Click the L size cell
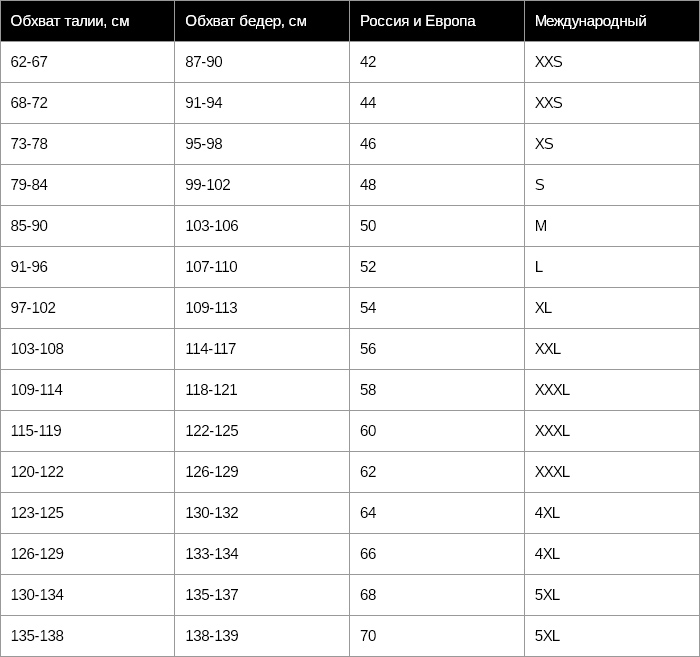This screenshot has width=700, height=657. (x=612, y=267)
